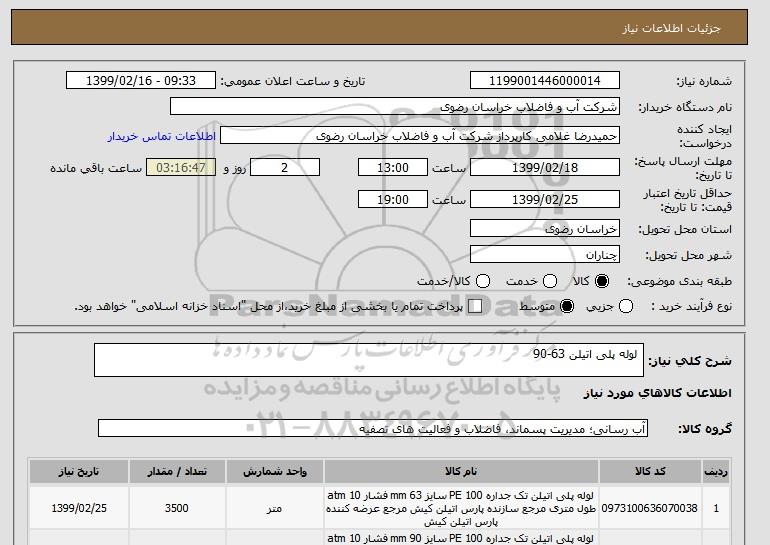The height and width of the screenshot is (545, 770).
Task: Click the جزئیات اطلاعات نیاز header title
Action: [x=671, y=28]
